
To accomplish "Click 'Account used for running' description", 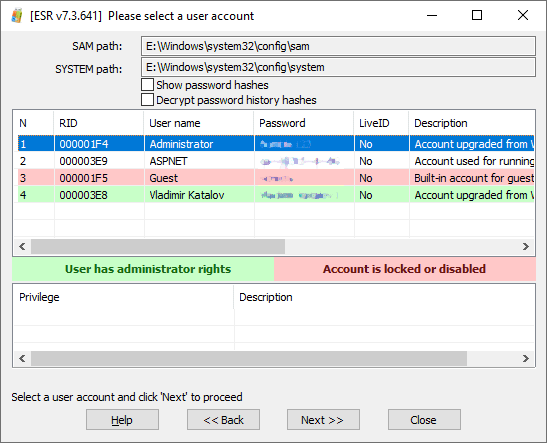I will click(x=474, y=161).
